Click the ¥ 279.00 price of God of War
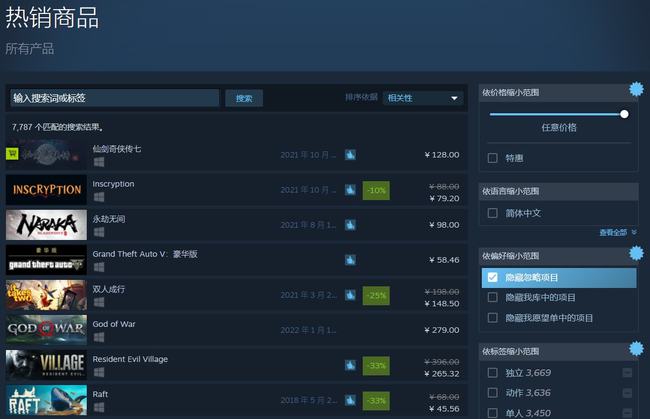Viewport: 650px width, 419px height. click(x=442, y=330)
